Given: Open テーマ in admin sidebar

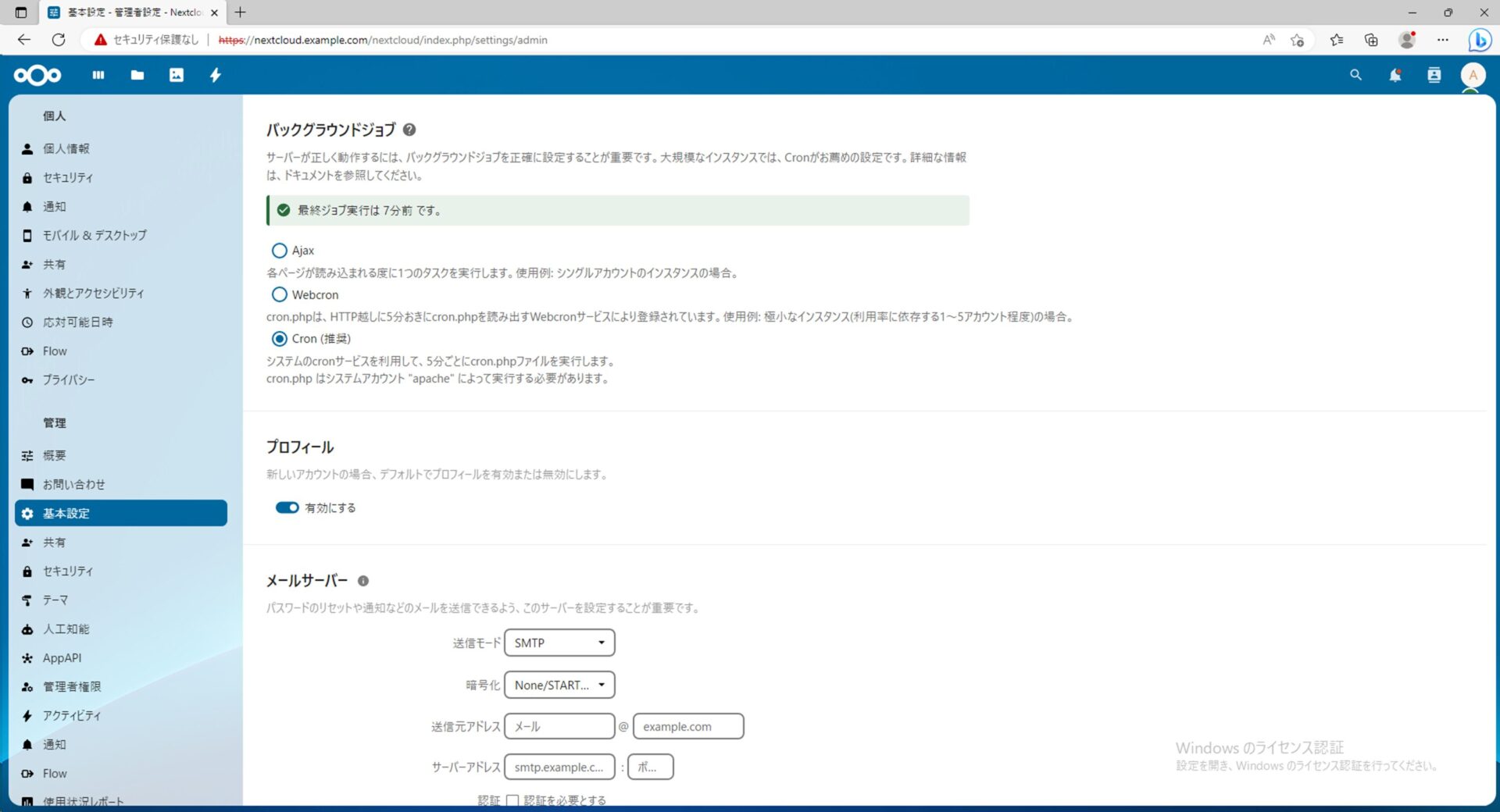Looking at the screenshot, I should 55,600.
